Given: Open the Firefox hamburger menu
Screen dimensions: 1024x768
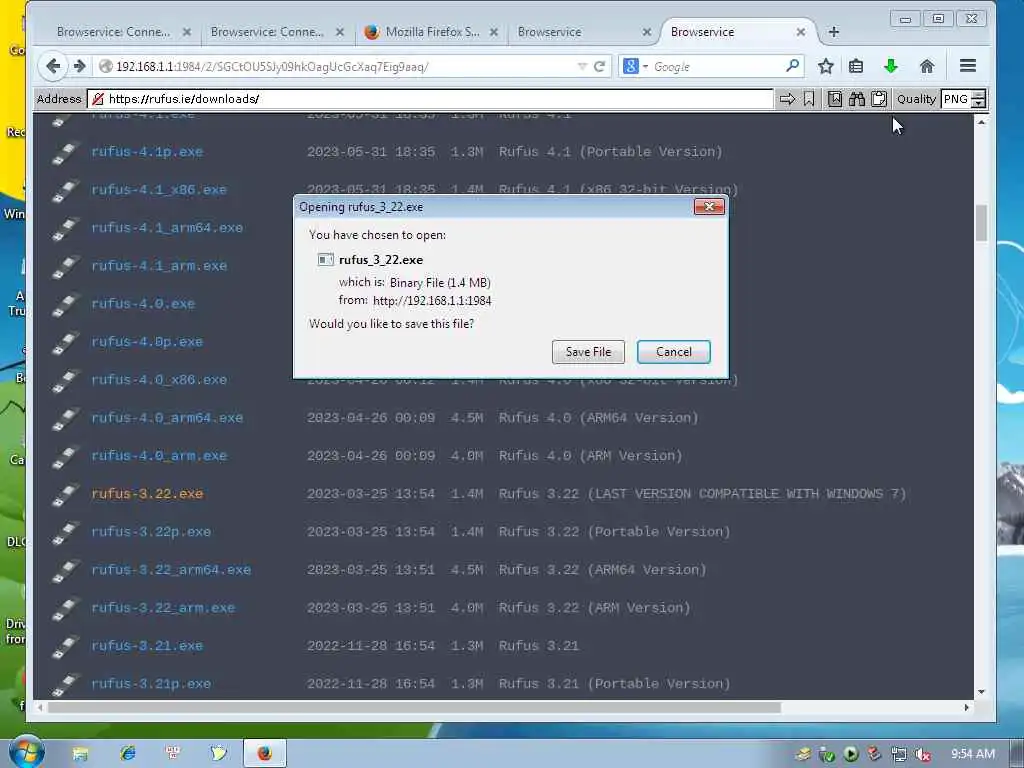Looking at the screenshot, I should [x=968, y=65].
